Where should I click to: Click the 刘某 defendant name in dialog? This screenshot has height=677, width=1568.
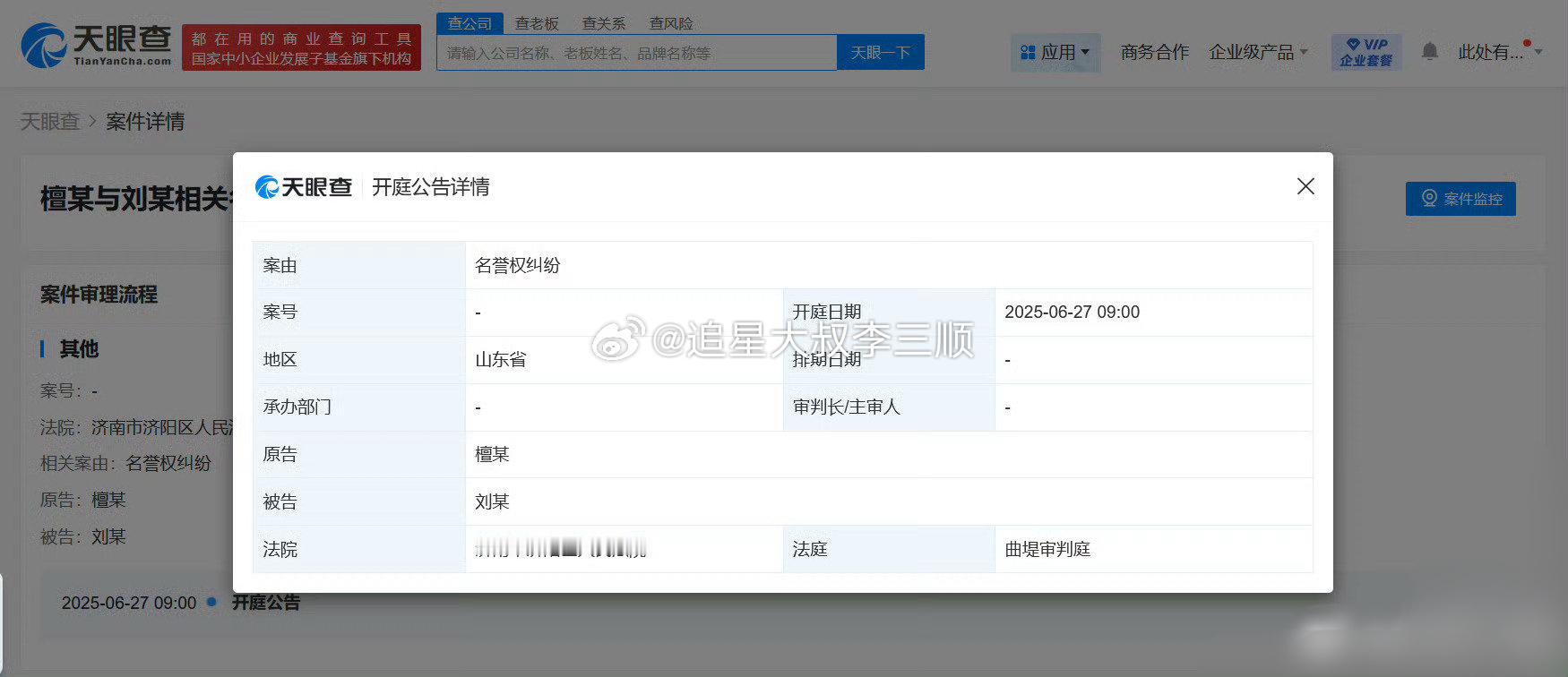(x=492, y=501)
